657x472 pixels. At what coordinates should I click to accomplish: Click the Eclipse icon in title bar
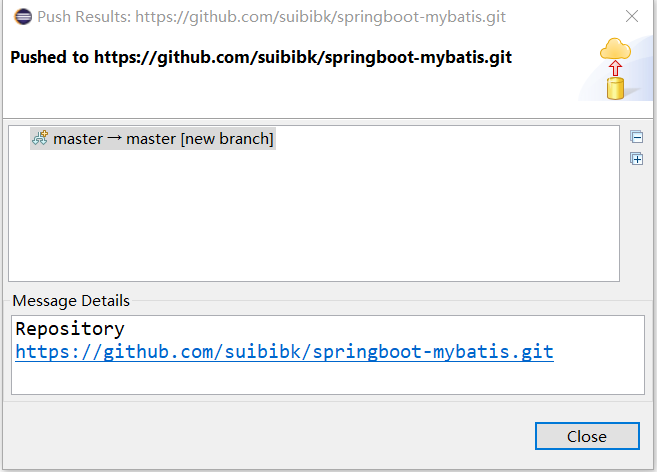[23, 17]
